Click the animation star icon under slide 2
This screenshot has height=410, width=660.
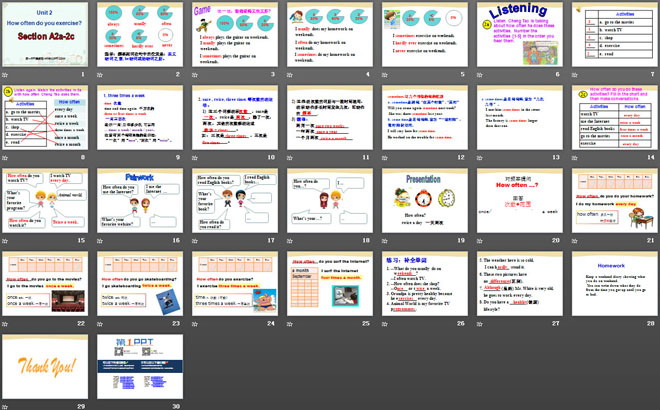click(x=100, y=75)
